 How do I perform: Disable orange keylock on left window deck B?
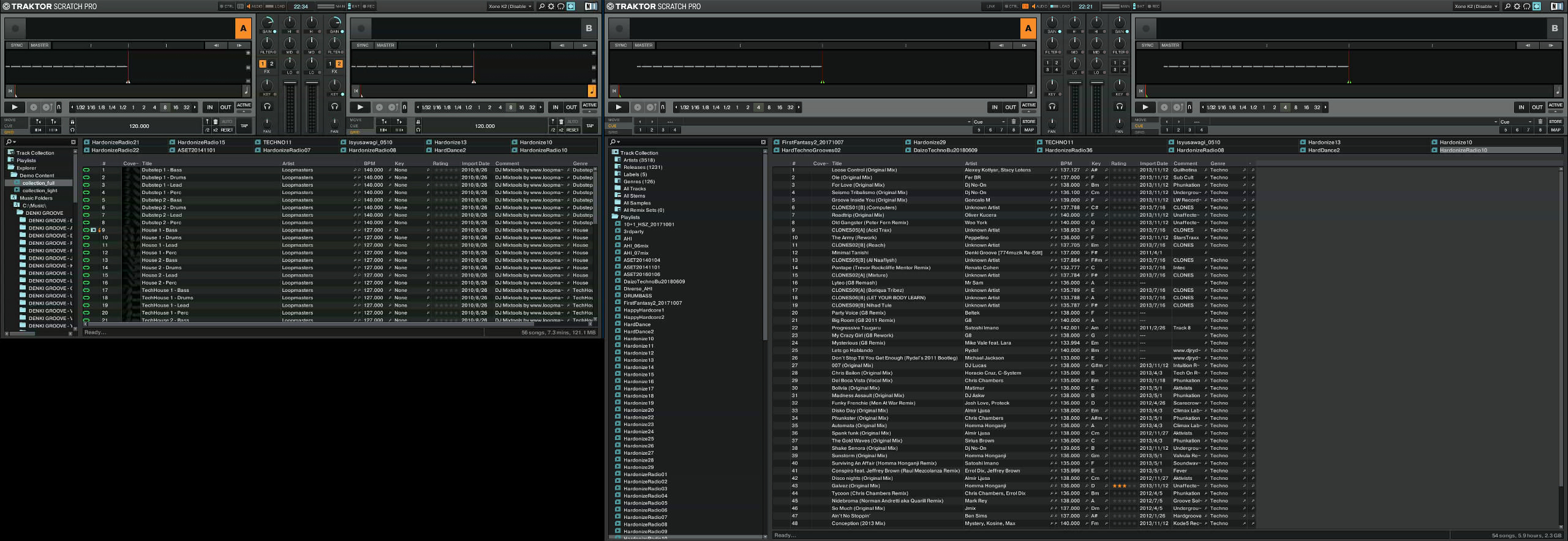(592, 91)
